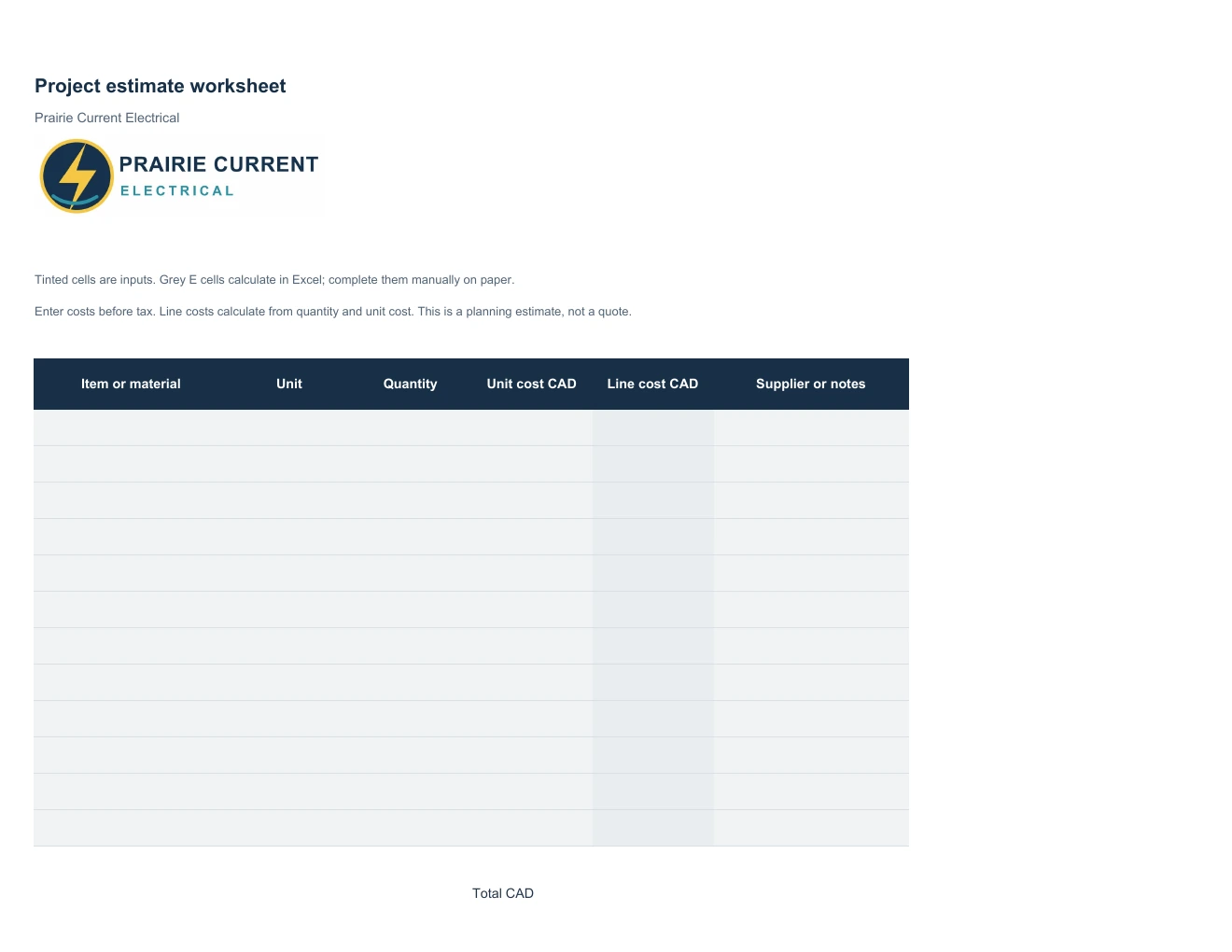Screen dimensions: 1232x952
Task: Click the last row's grey Line cost cell
Action: pos(653,828)
